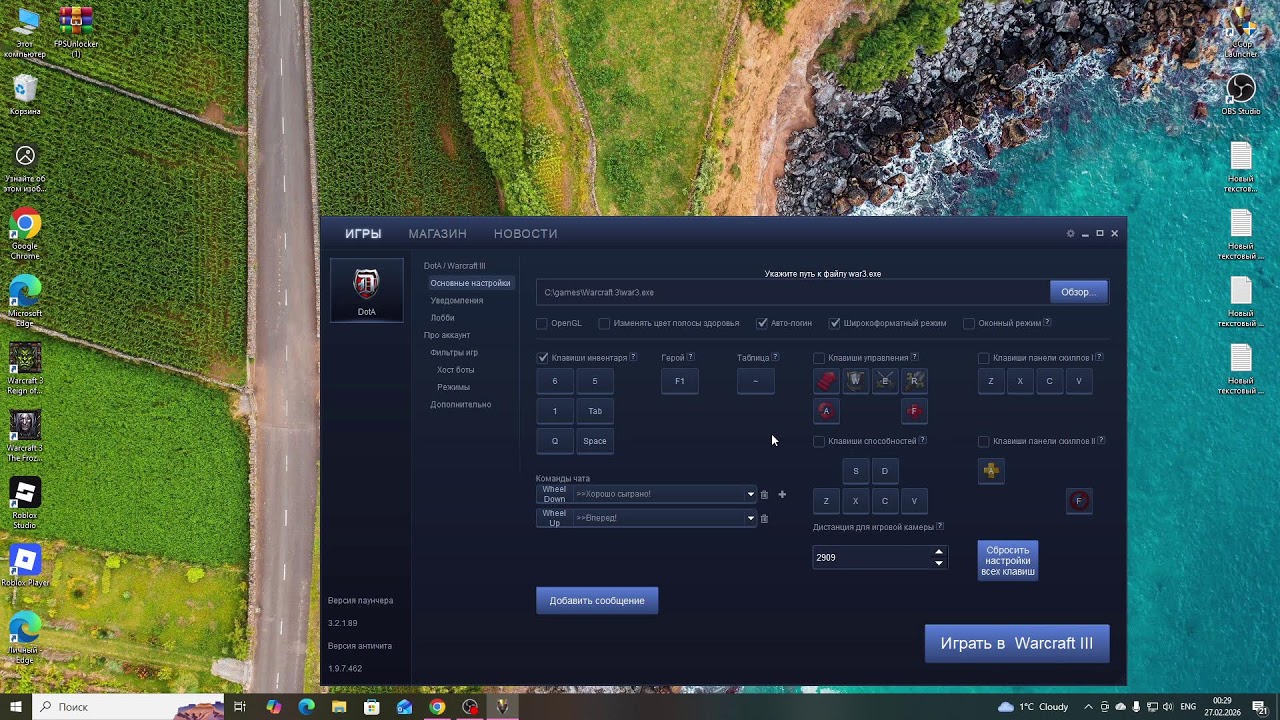Show help for Таблица hotkey
Viewport: 1280px width, 720px height.
coord(776,357)
